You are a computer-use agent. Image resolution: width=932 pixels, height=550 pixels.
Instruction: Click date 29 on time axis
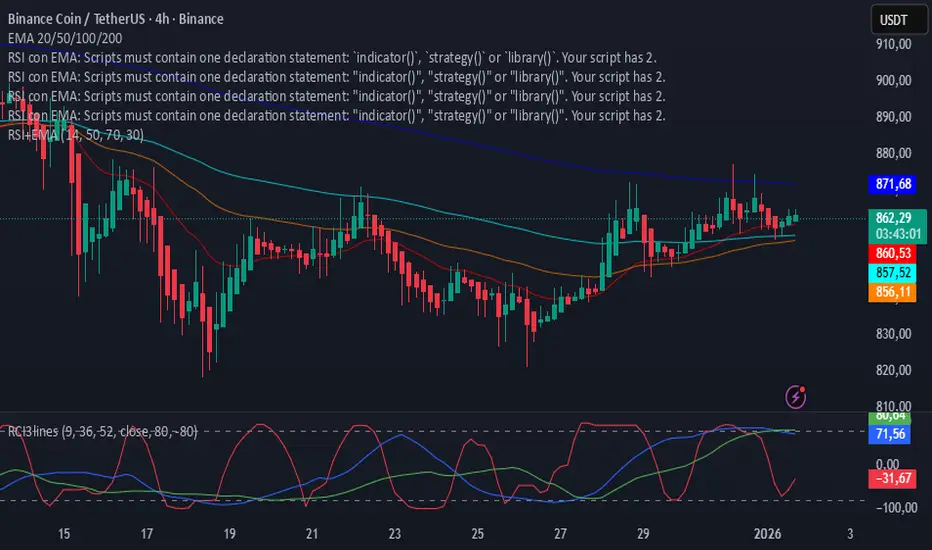click(x=643, y=534)
